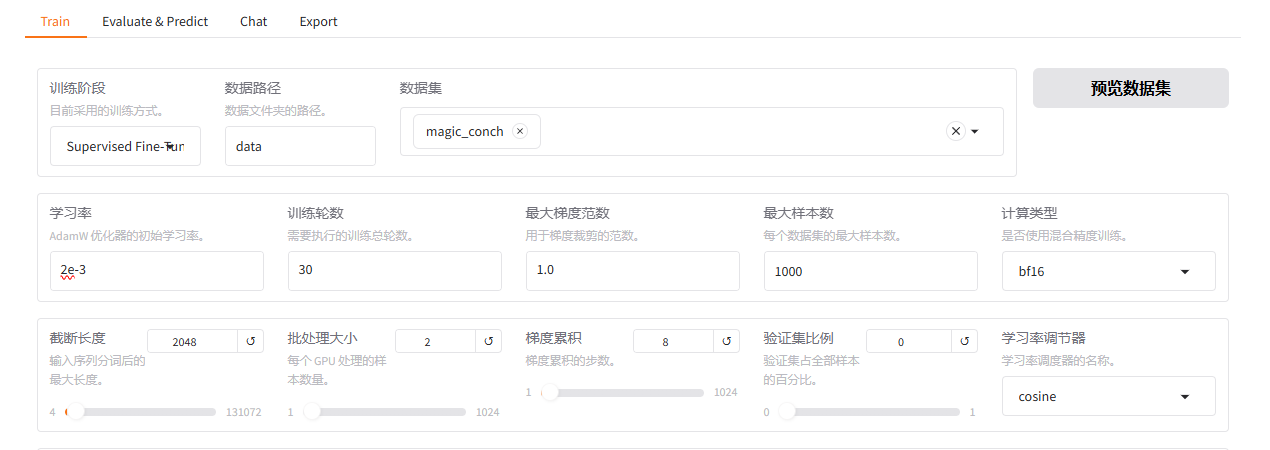1270x450 pixels.
Task: Open the 学习率调节器 cosine dropdown
Action: [1108, 396]
